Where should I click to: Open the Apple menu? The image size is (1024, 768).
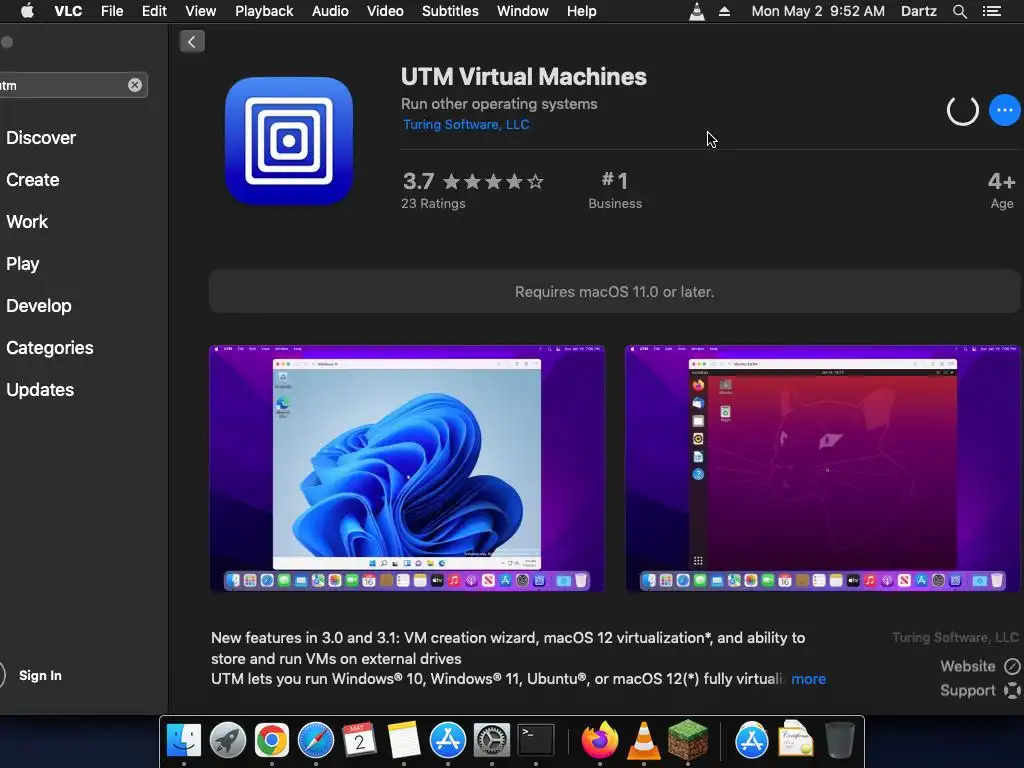coord(27,11)
